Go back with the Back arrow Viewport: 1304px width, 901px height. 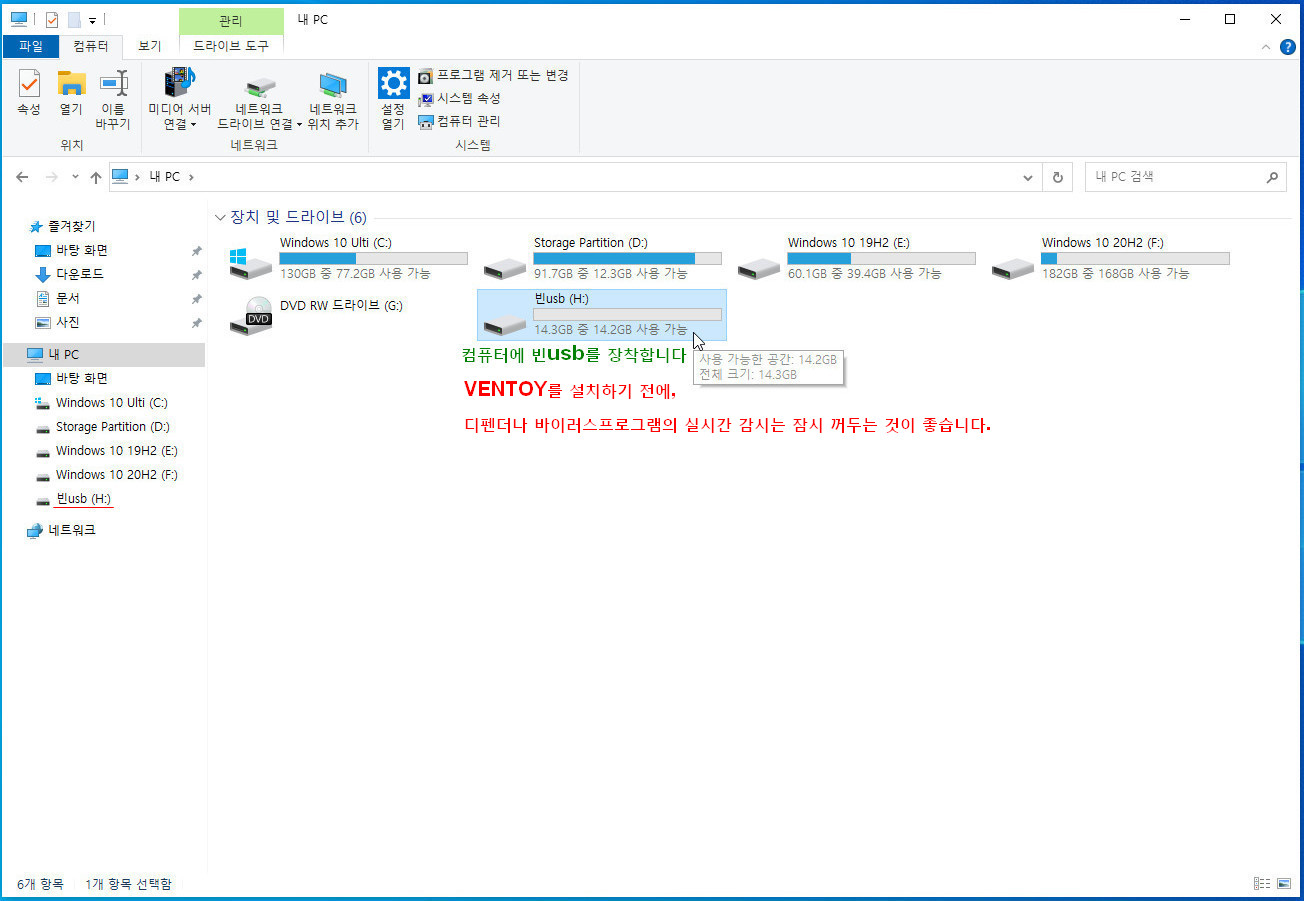pyautogui.click(x=23, y=177)
